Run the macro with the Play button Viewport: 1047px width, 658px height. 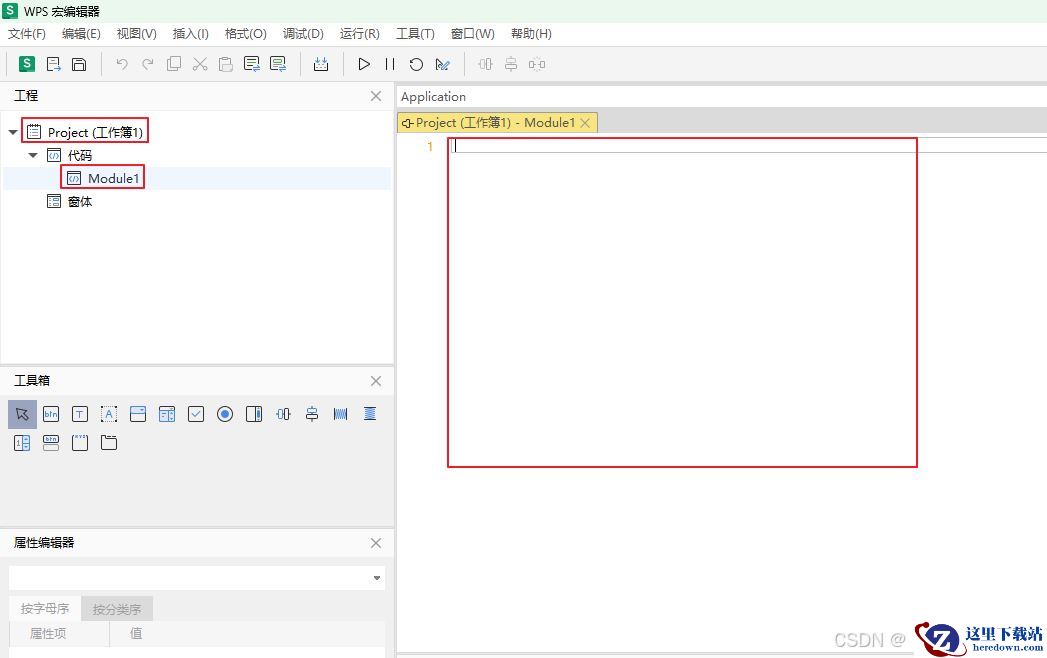tap(364, 64)
